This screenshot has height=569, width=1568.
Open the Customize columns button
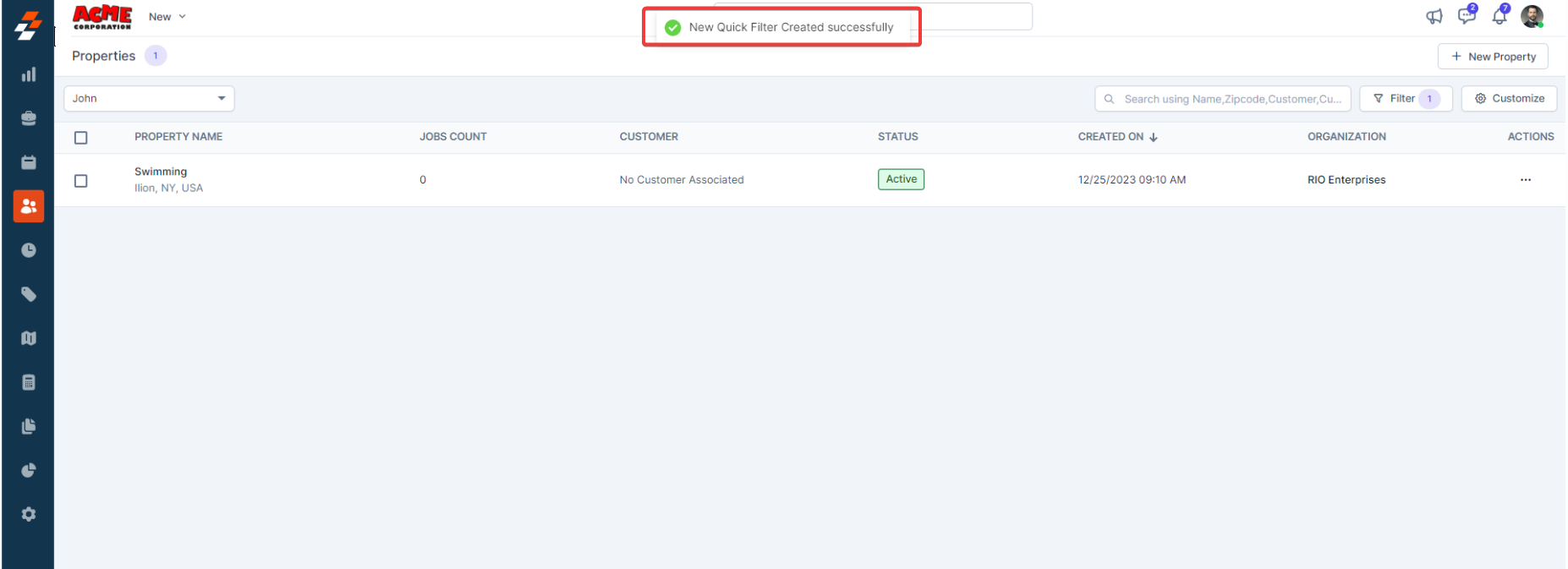[x=1509, y=99]
